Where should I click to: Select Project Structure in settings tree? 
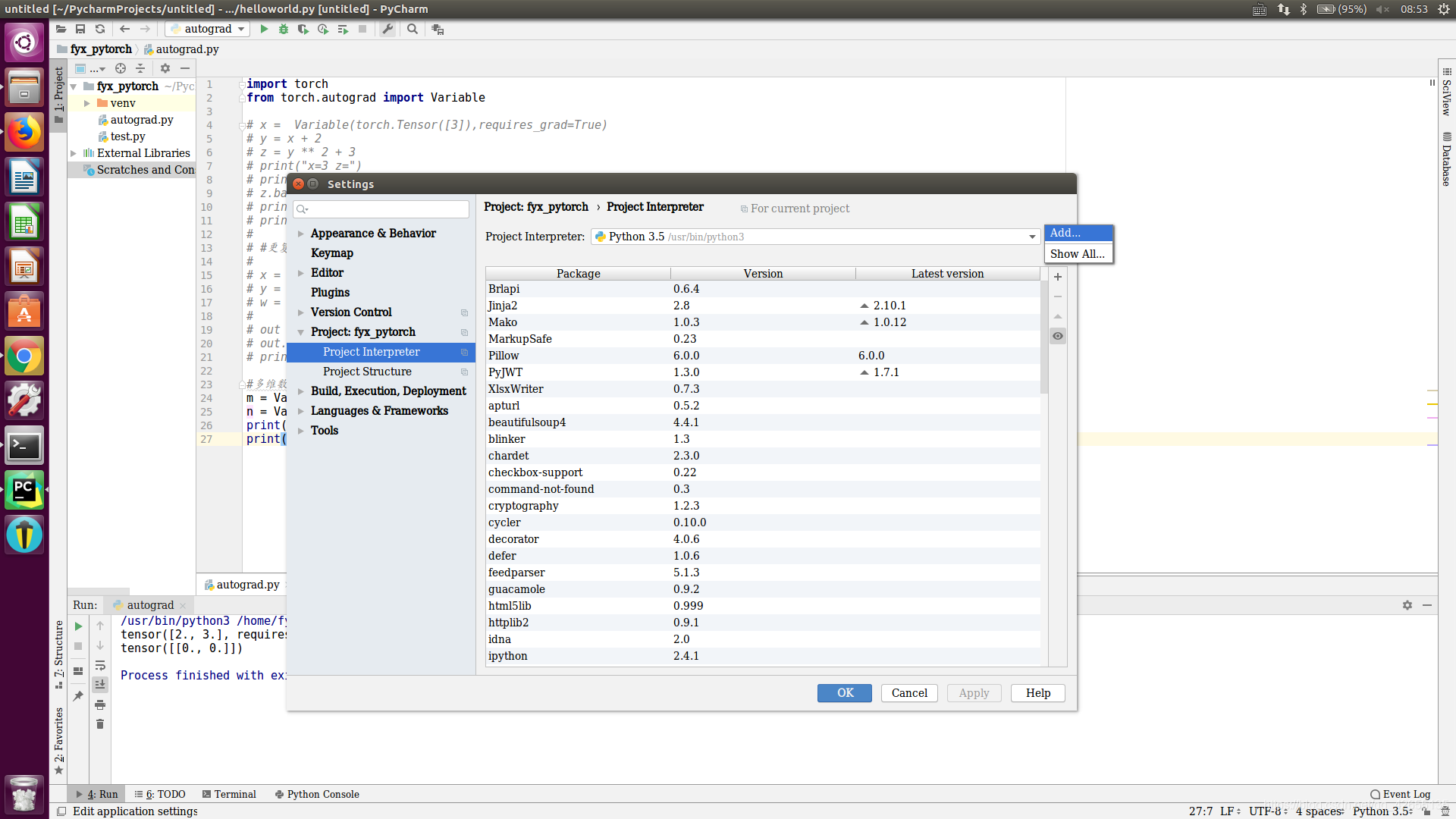tap(367, 372)
